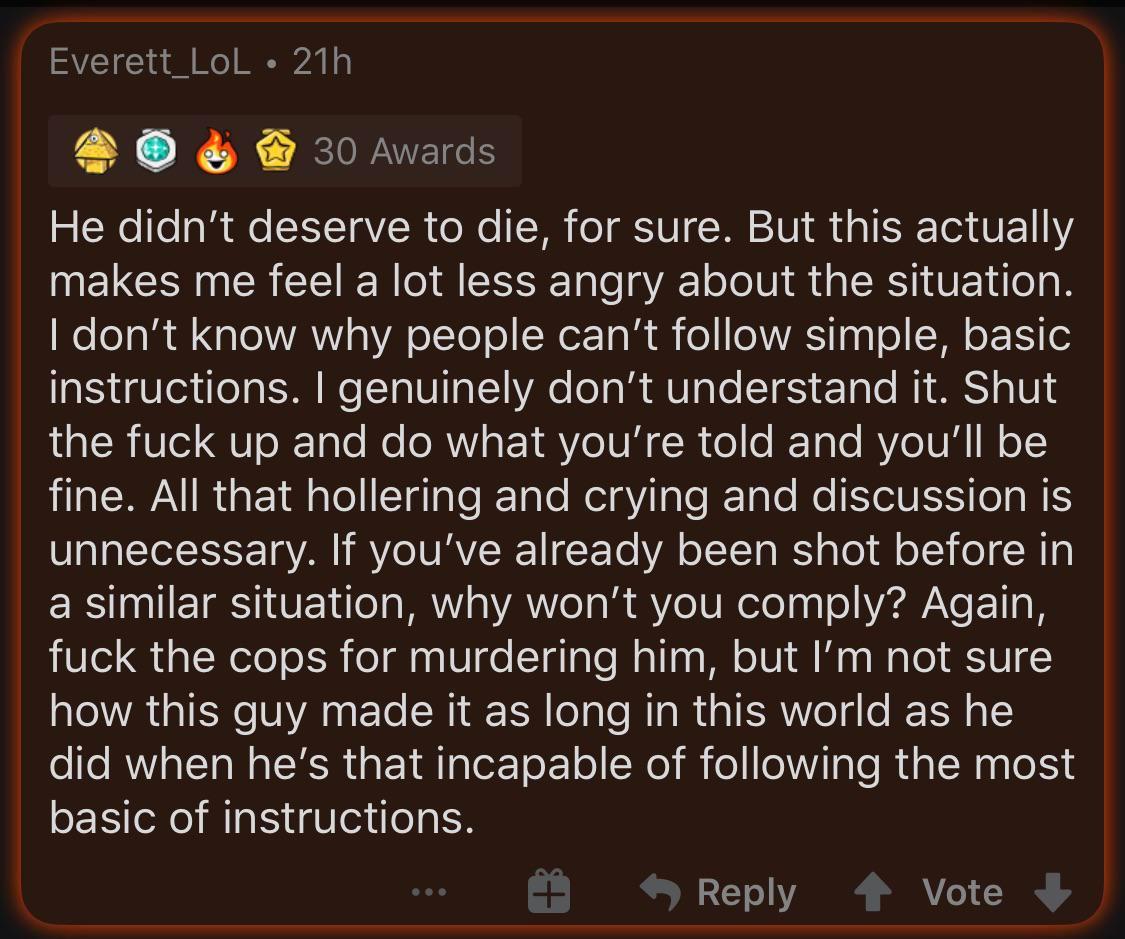Open the comment overflow options menu
Screen dimensions: 1125x939
click(x=428, y=893)
